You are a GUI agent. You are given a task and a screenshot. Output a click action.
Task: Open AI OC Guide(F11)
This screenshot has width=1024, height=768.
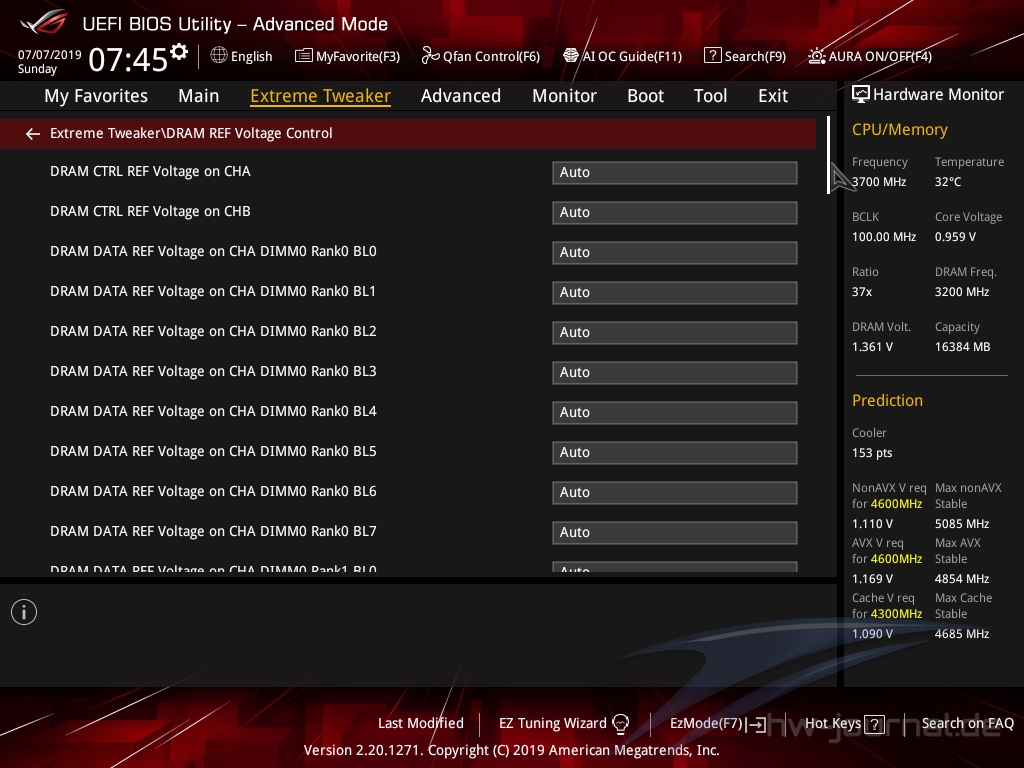pos(632,56)
